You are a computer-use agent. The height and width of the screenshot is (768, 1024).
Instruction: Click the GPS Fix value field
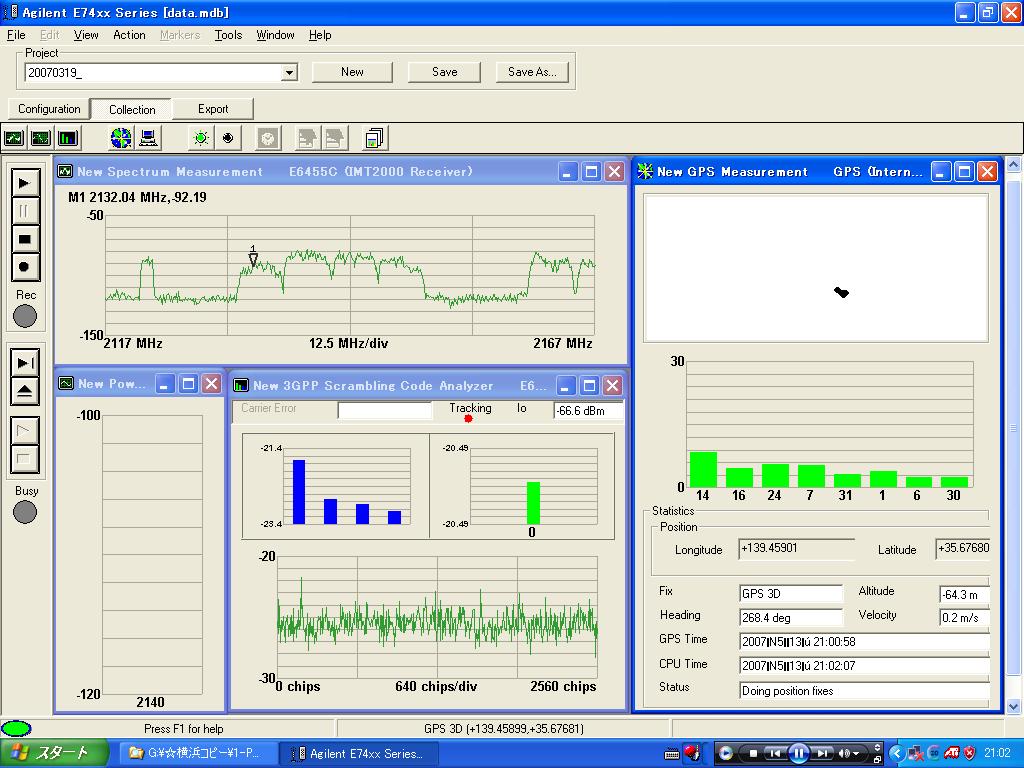pyautogui.click(x=791, y=594)
